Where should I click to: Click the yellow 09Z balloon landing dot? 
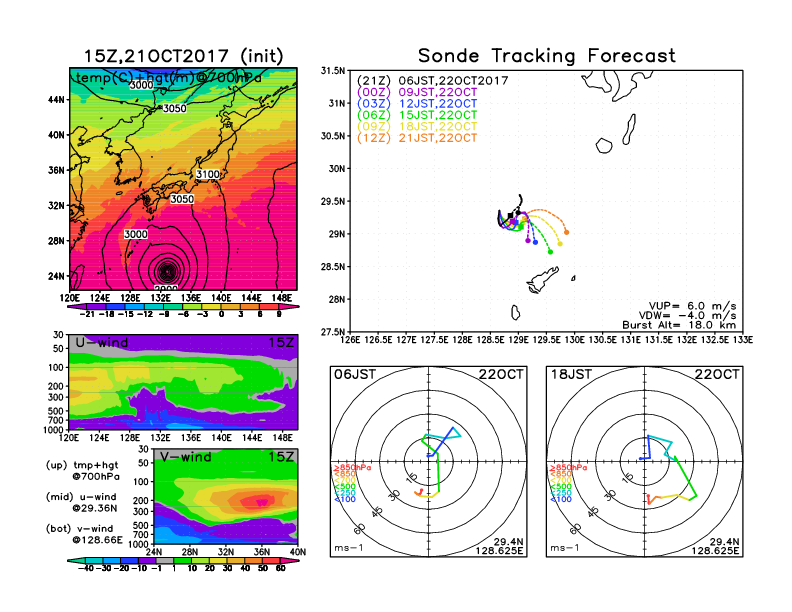pyautogui.click(x=560, y=242)
